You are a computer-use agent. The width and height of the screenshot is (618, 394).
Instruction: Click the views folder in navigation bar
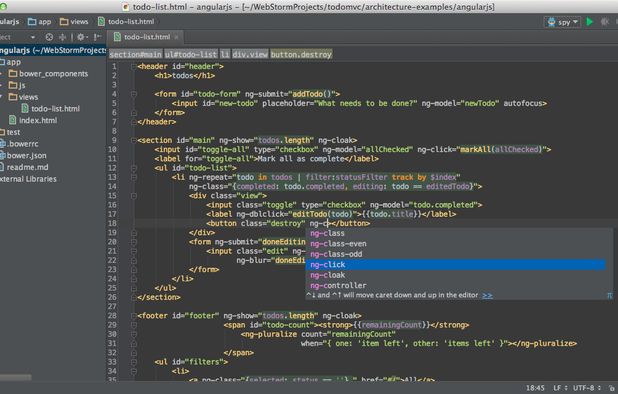[x=74, y=22]
